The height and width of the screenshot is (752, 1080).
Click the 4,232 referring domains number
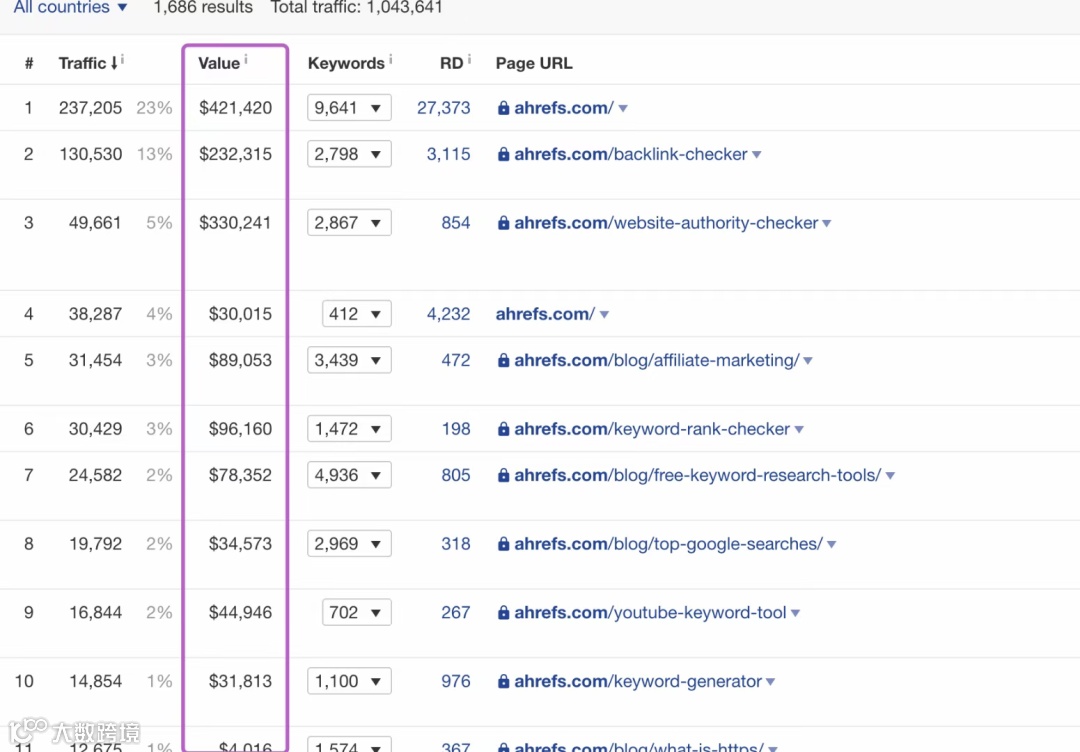pyautogui.click(x=448, y=314)
